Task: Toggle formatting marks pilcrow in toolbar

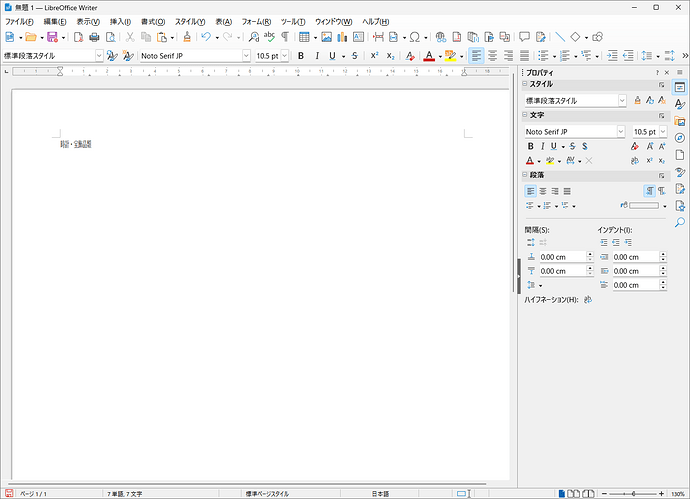Action: pos(285,37)
